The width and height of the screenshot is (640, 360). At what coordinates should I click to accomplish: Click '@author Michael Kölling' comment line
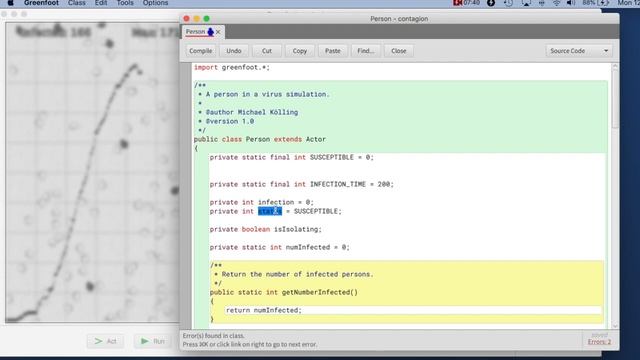point(252,112)
